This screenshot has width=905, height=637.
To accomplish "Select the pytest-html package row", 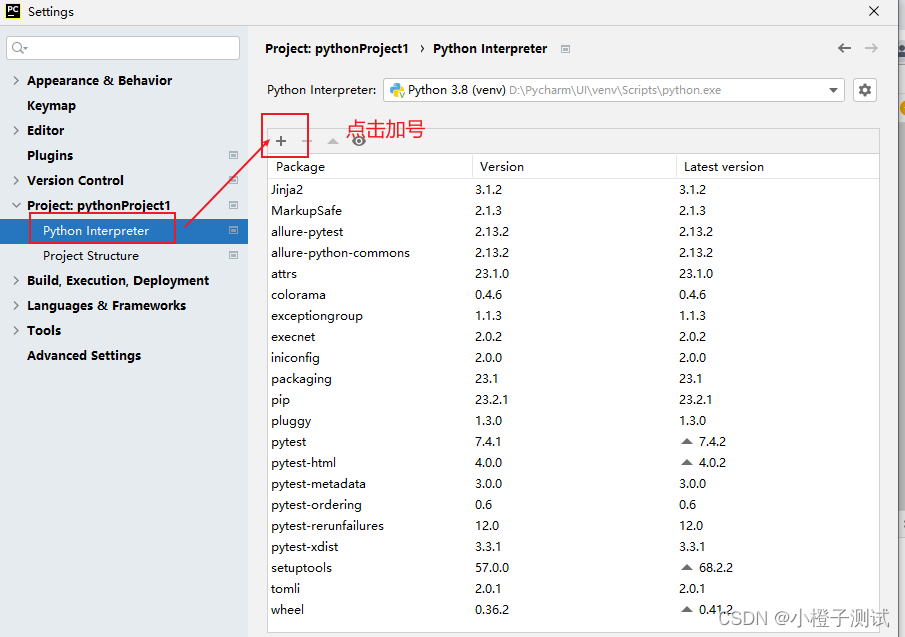I will [573, 463].
